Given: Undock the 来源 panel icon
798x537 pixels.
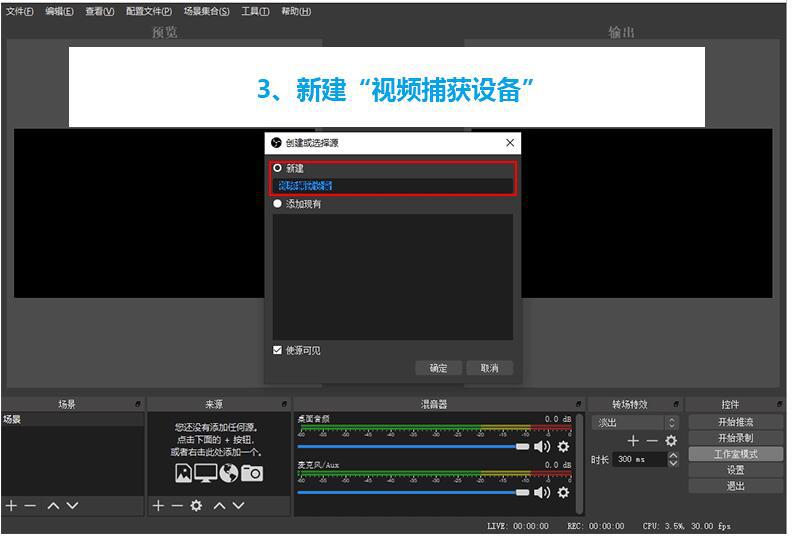Looking at the screenshot, I should click(x=284, y=404).
